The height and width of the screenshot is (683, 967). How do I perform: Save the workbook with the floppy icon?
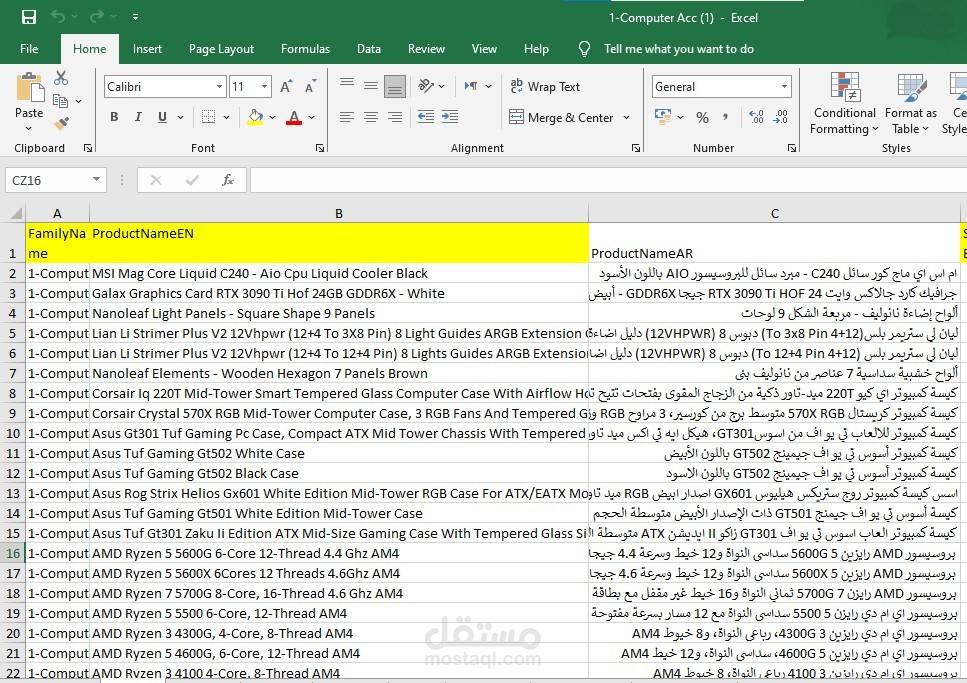[28, 17]
